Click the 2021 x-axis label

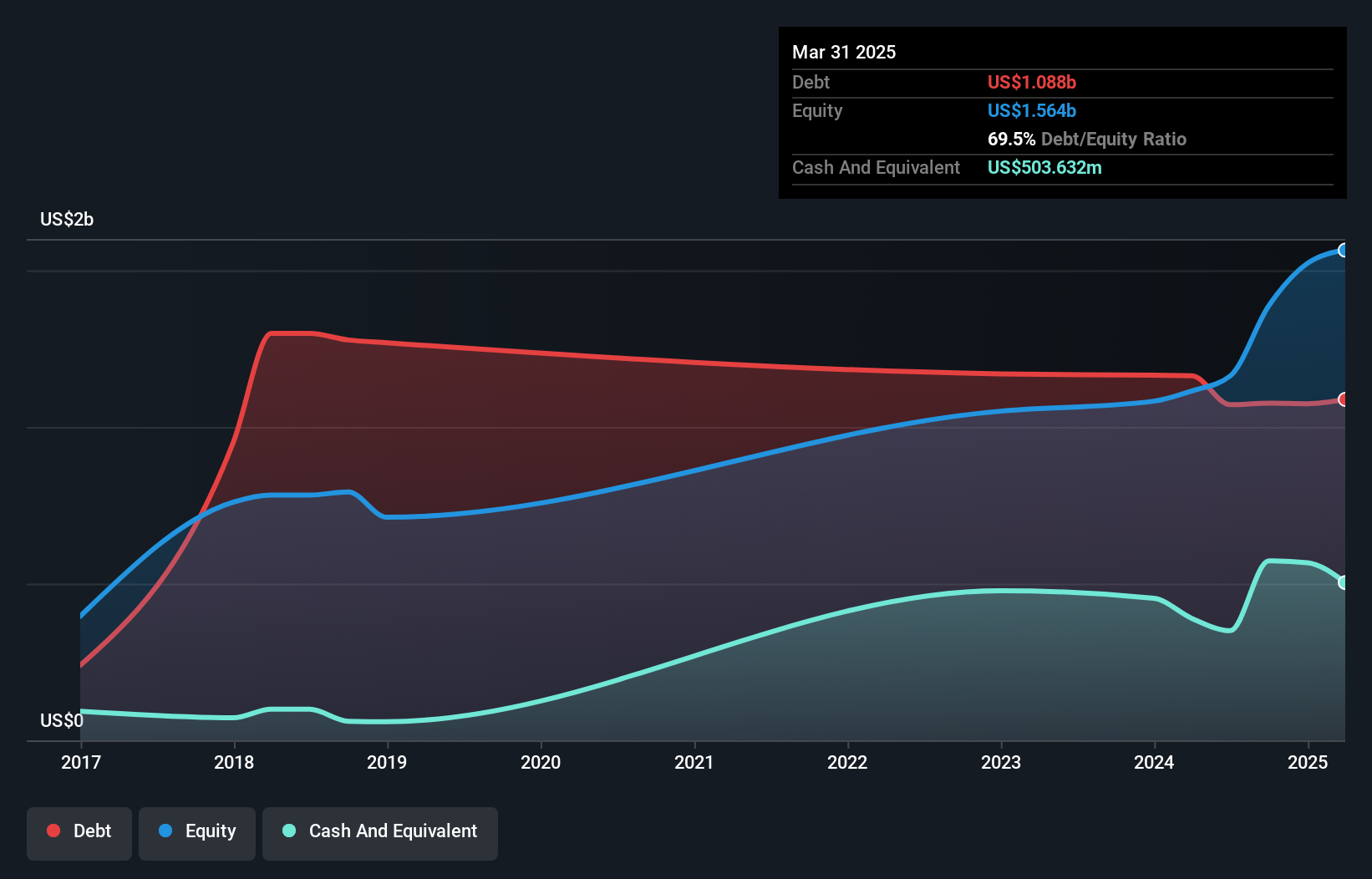tap(694, 762)
